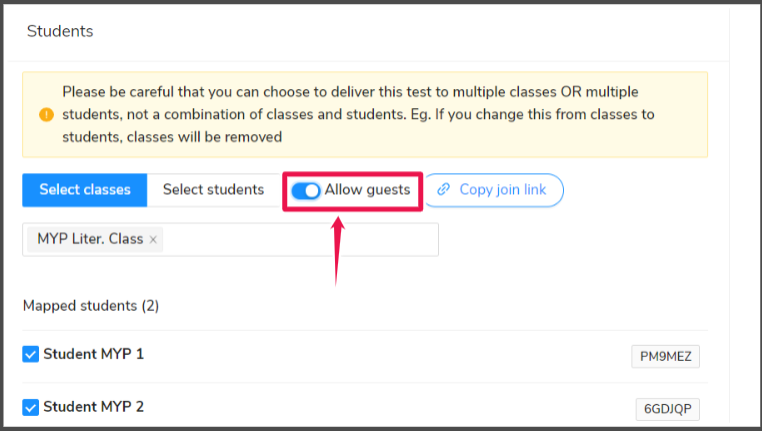The width and height of the screenshot is (762, 431).
Task: Switch to the Select classes tab
Action: pyautogui.click(x=85, y=190)
